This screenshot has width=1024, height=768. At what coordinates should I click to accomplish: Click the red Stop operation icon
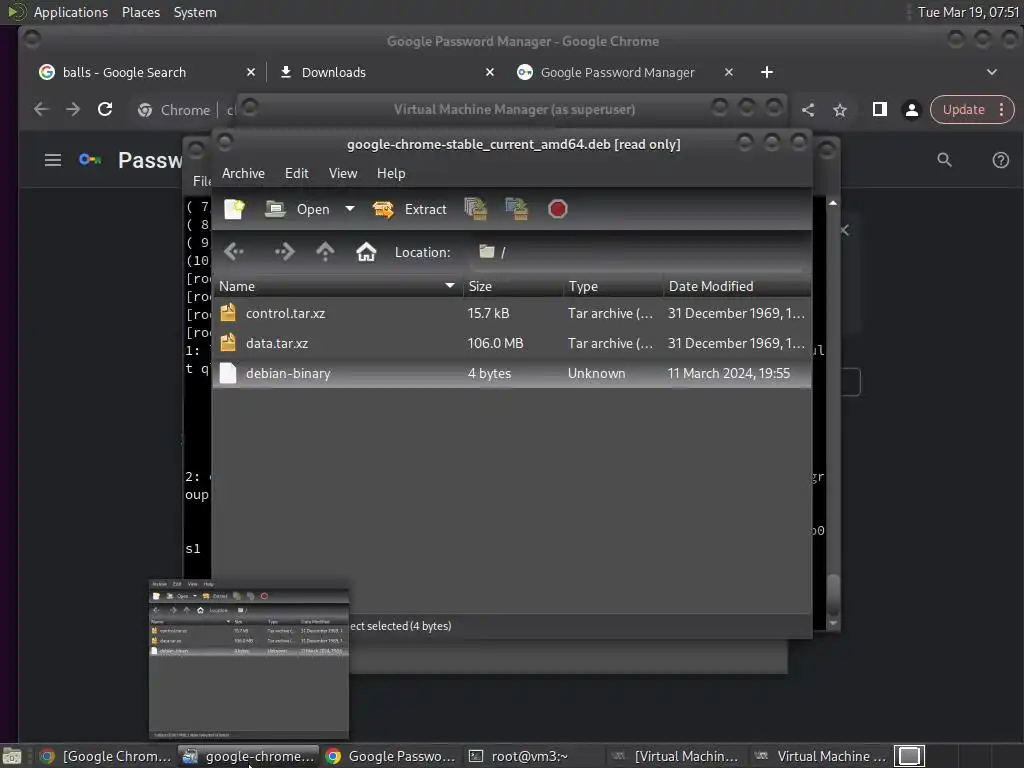557,209
